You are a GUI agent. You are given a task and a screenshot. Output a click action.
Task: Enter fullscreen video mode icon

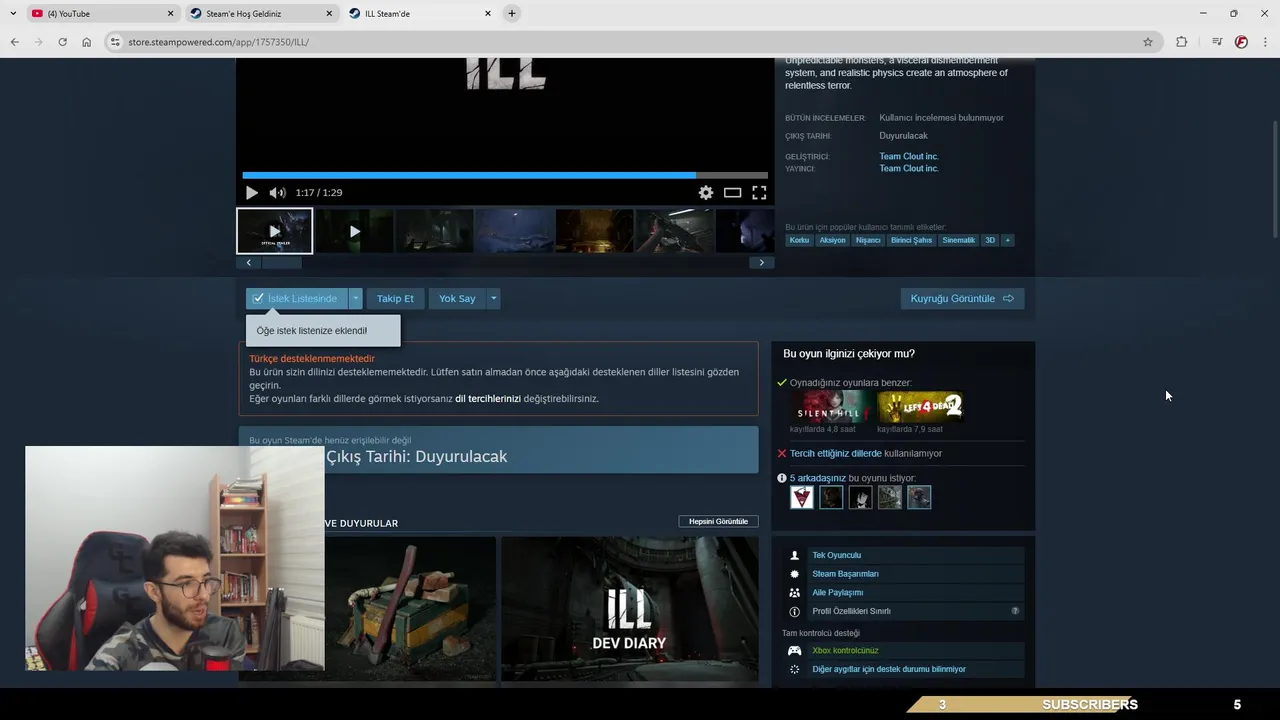759,193
